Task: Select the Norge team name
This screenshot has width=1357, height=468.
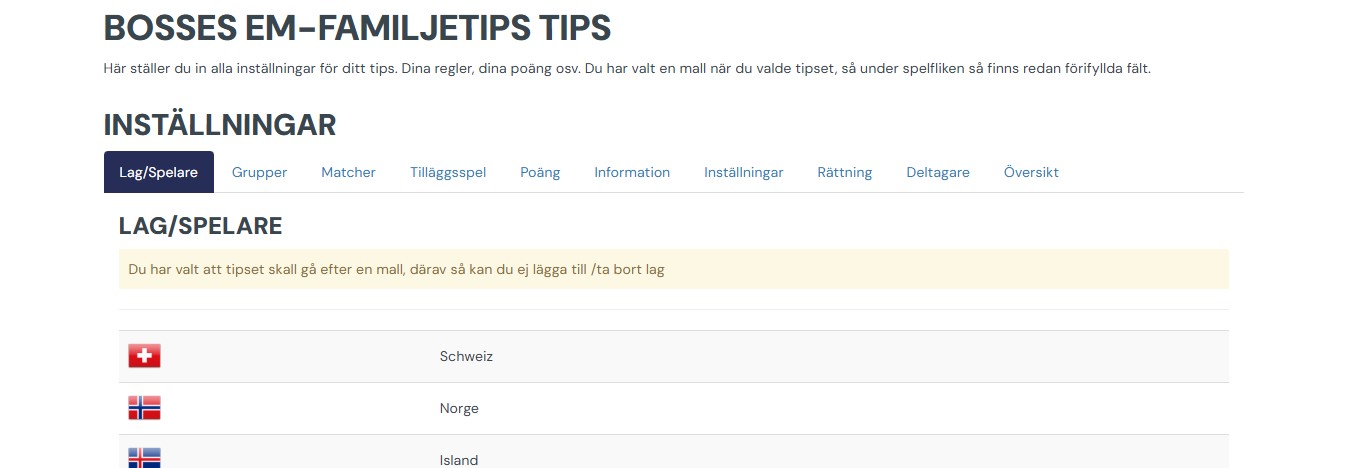Action: tap(459, 408)
